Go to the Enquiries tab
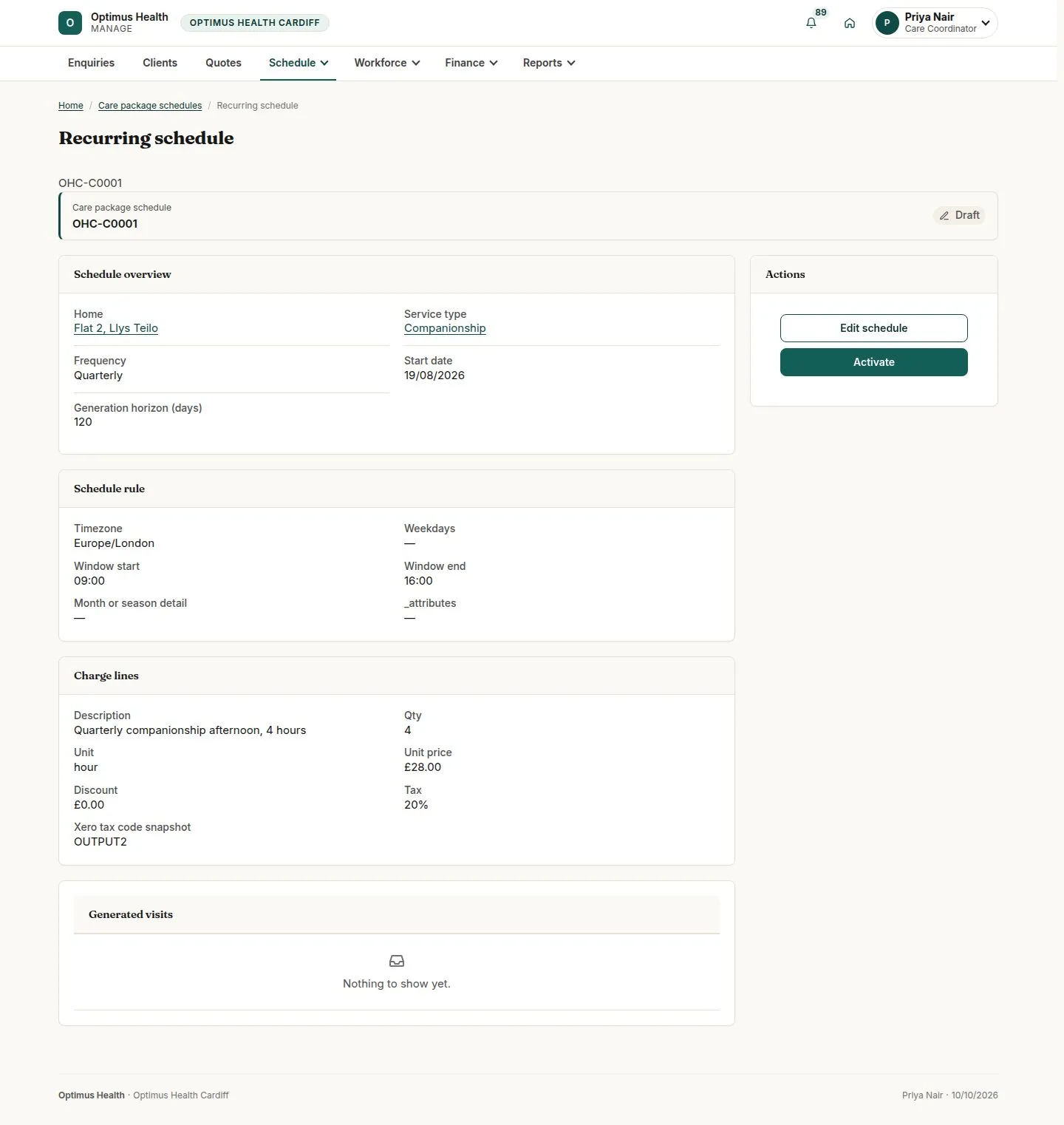This screenshot has height=1125, width=1064. 91,63
